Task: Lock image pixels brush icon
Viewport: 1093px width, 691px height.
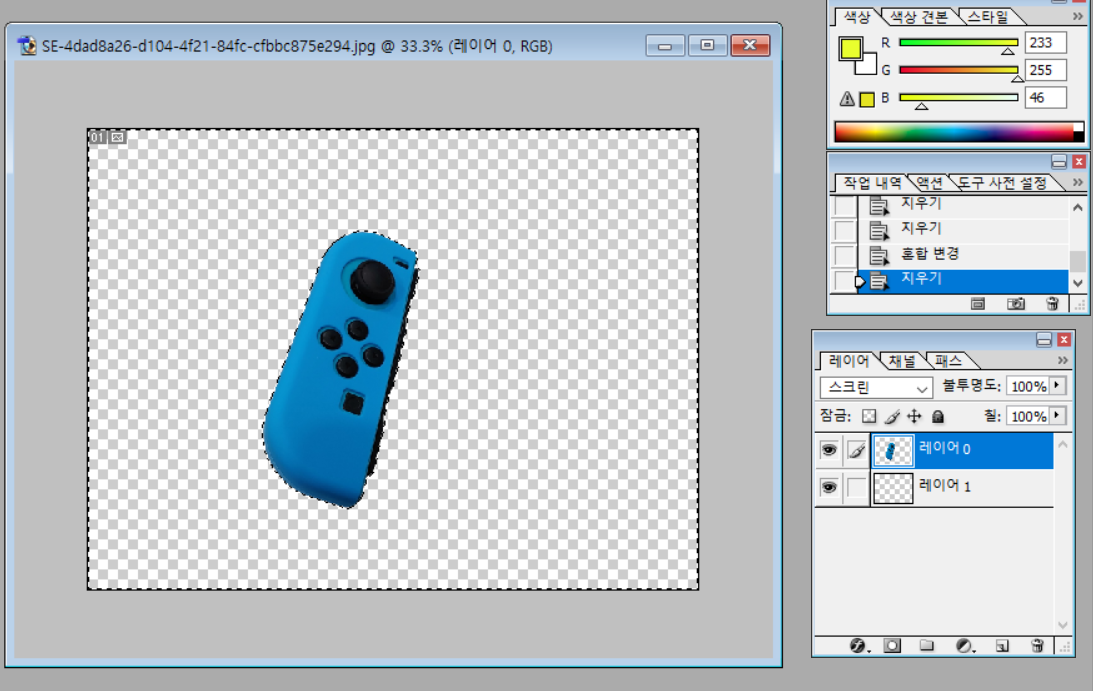Action: pos(892,416)
